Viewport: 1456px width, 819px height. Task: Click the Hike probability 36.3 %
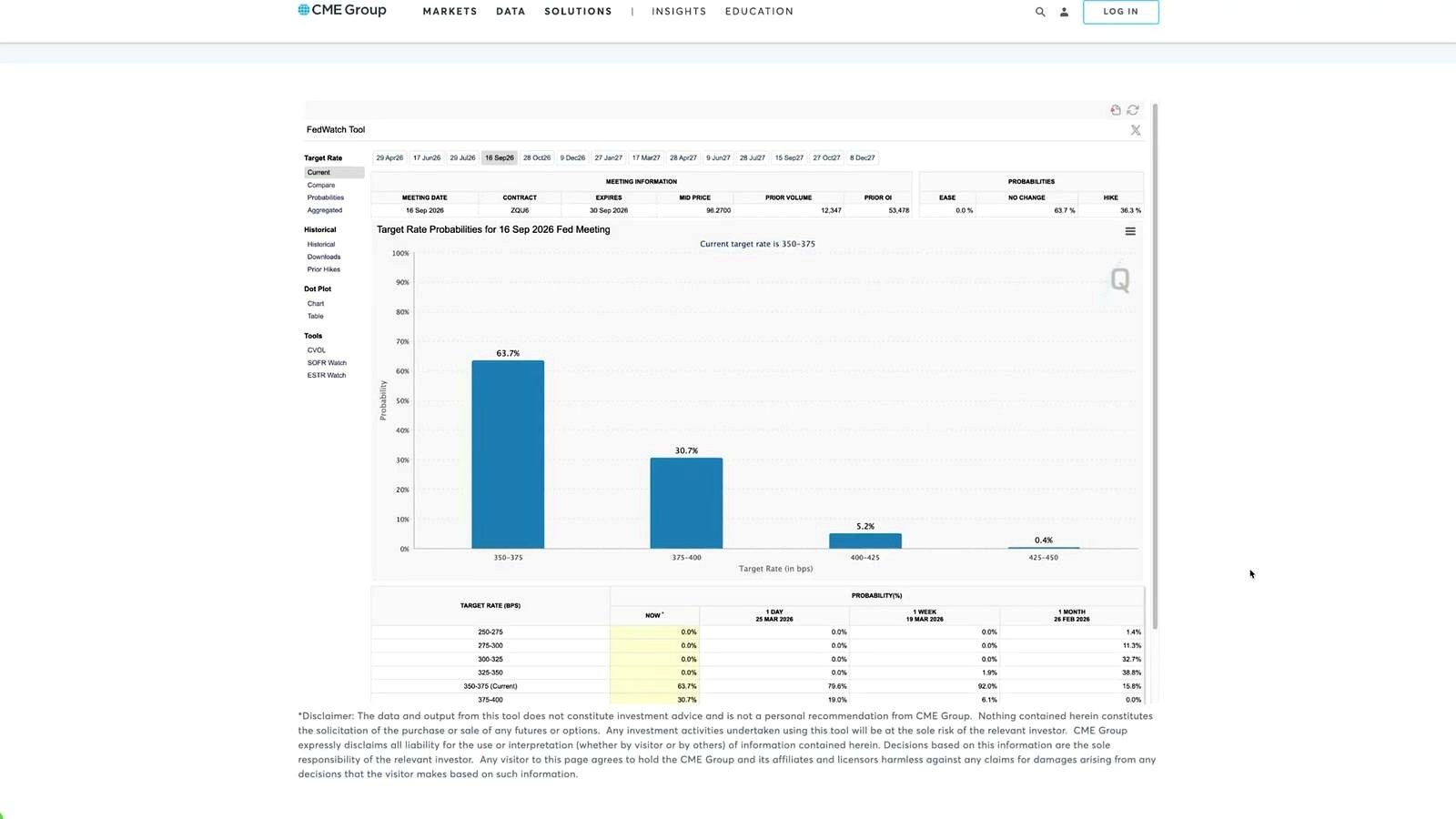click(x=1131, y=210)
